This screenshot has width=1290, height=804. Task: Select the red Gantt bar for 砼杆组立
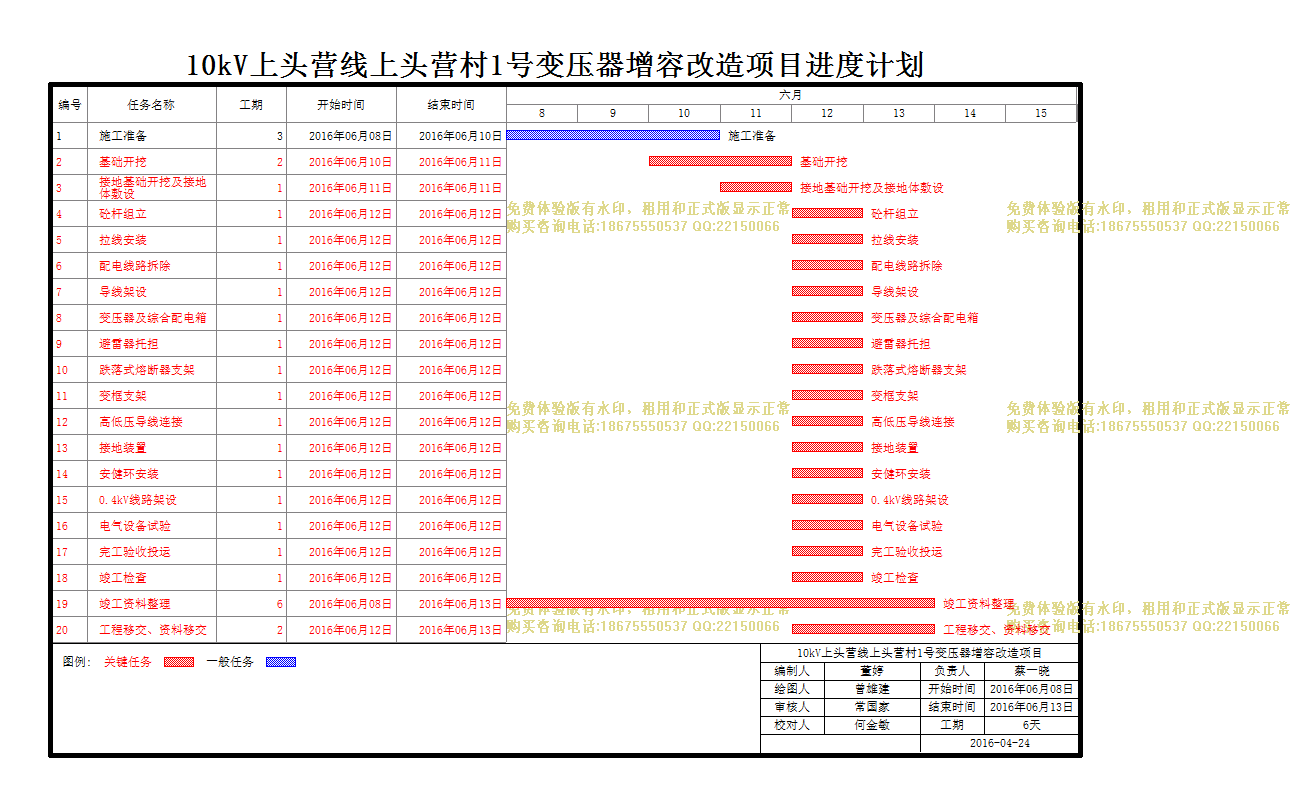pos(827,213)
